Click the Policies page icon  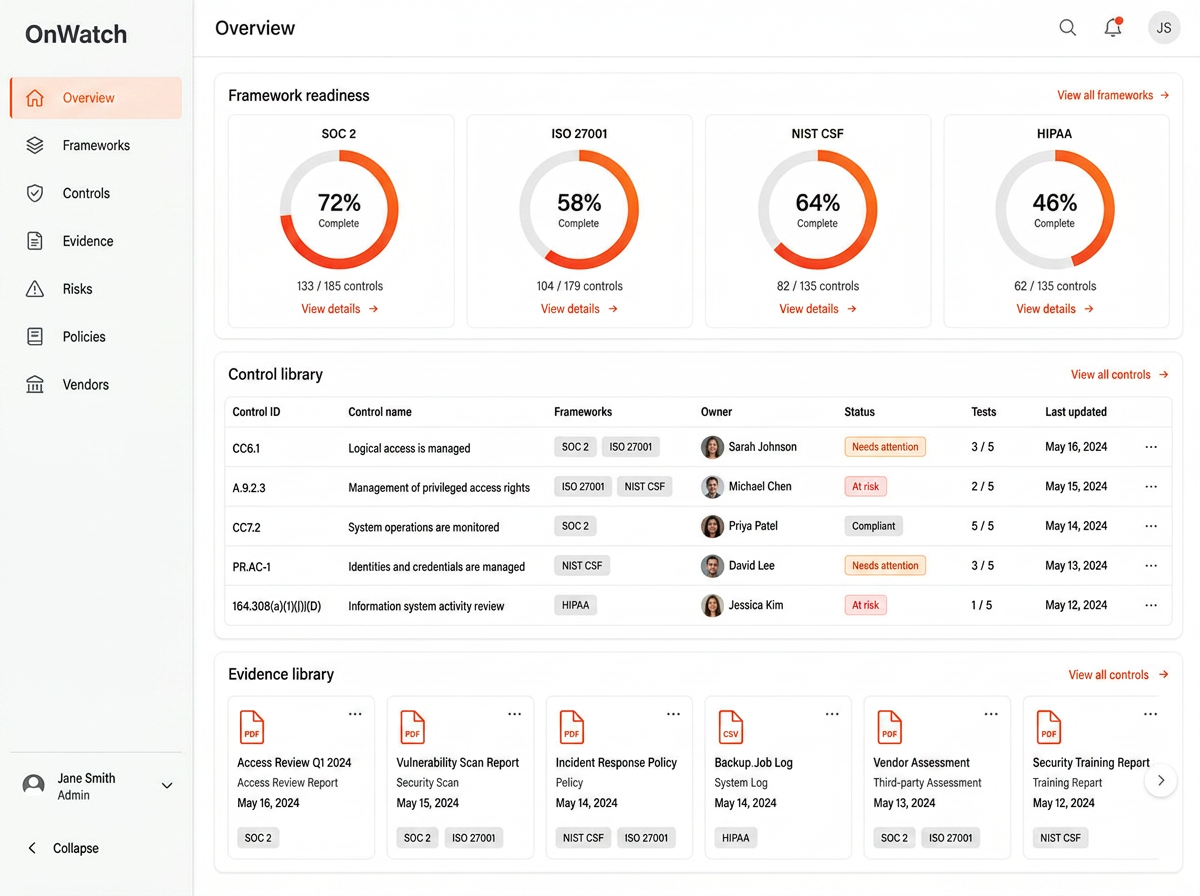click(x=35, y=337)
